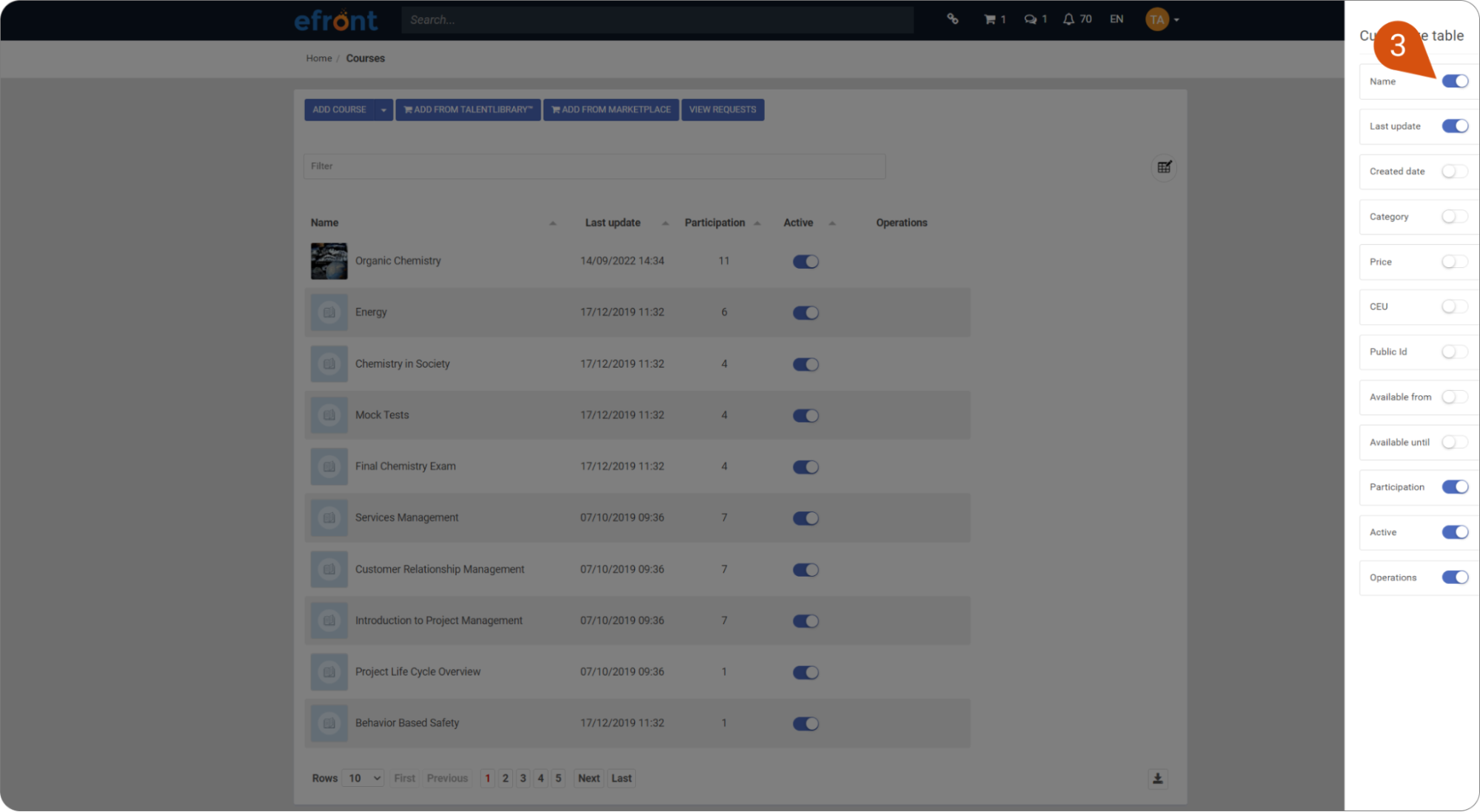1480x812 pixels.
Task: Open the notifications bell icon
Action: pos(1068,19)
